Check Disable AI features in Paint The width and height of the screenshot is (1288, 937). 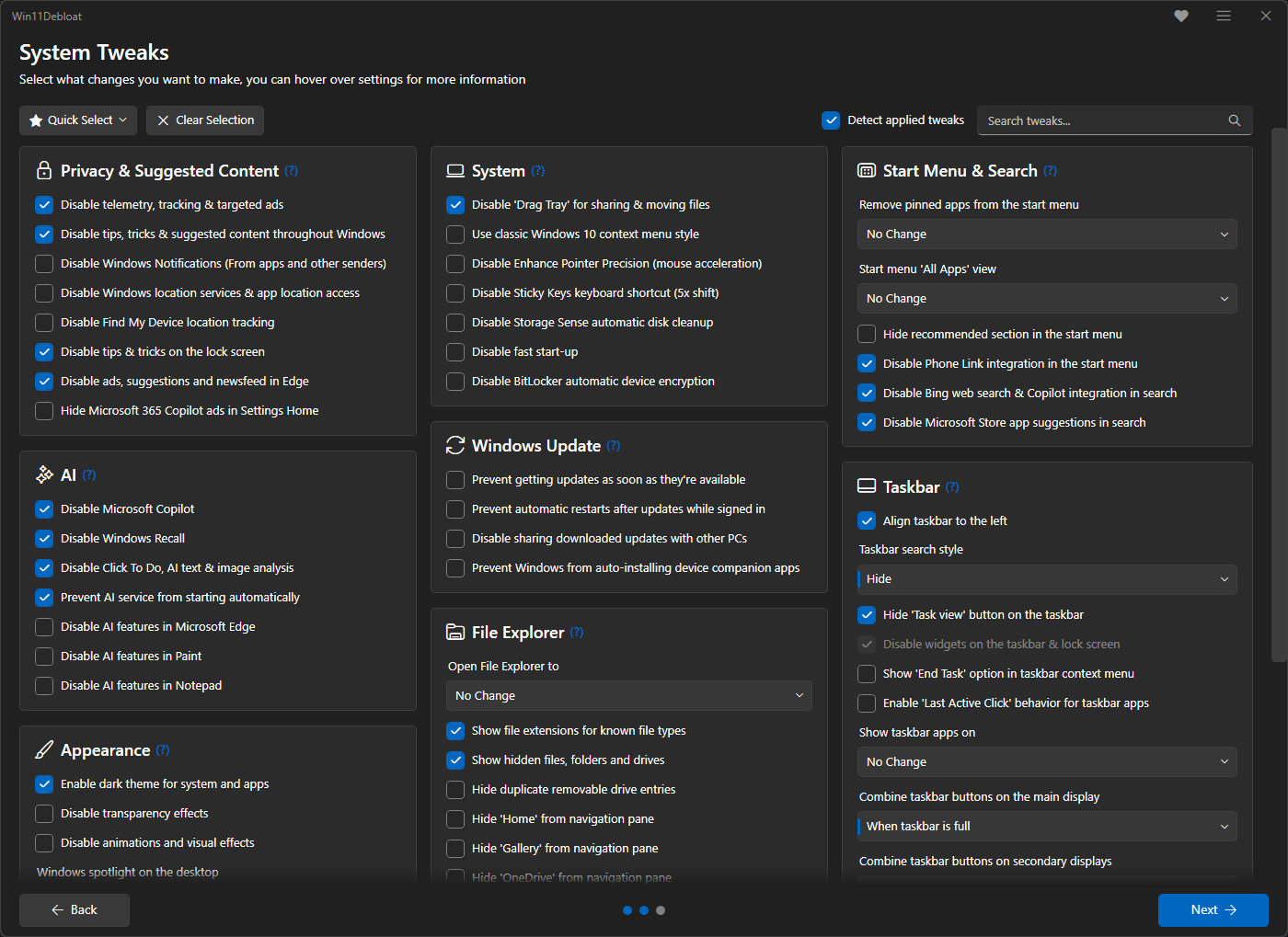pyautogui.click(x=44, y=657)
